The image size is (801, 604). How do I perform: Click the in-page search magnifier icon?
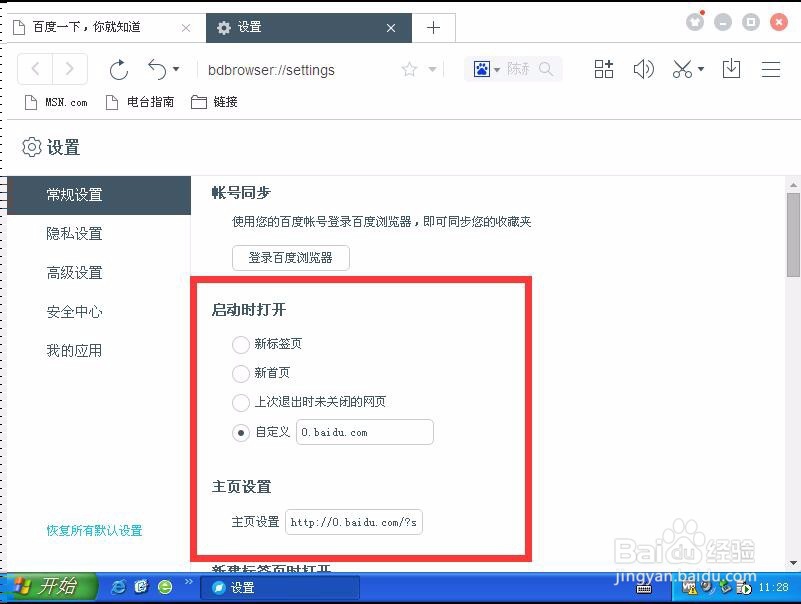(545, 70)
